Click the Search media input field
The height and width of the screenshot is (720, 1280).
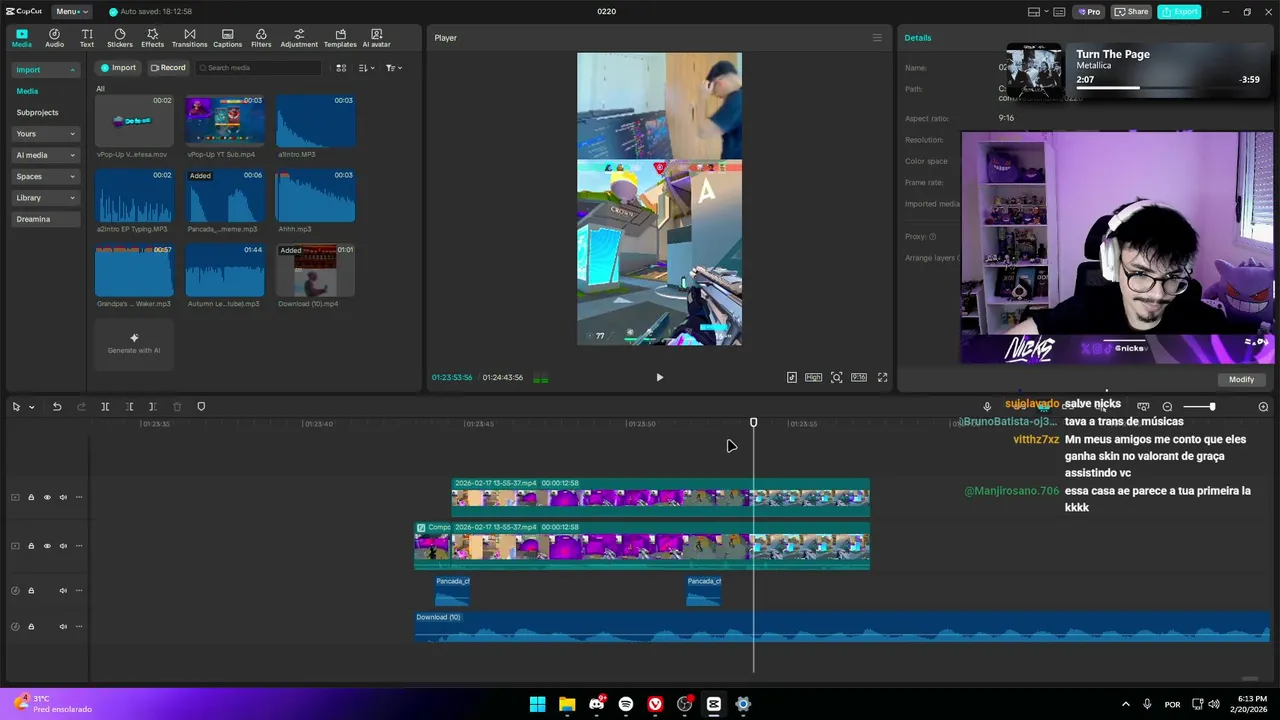(259, 68)
